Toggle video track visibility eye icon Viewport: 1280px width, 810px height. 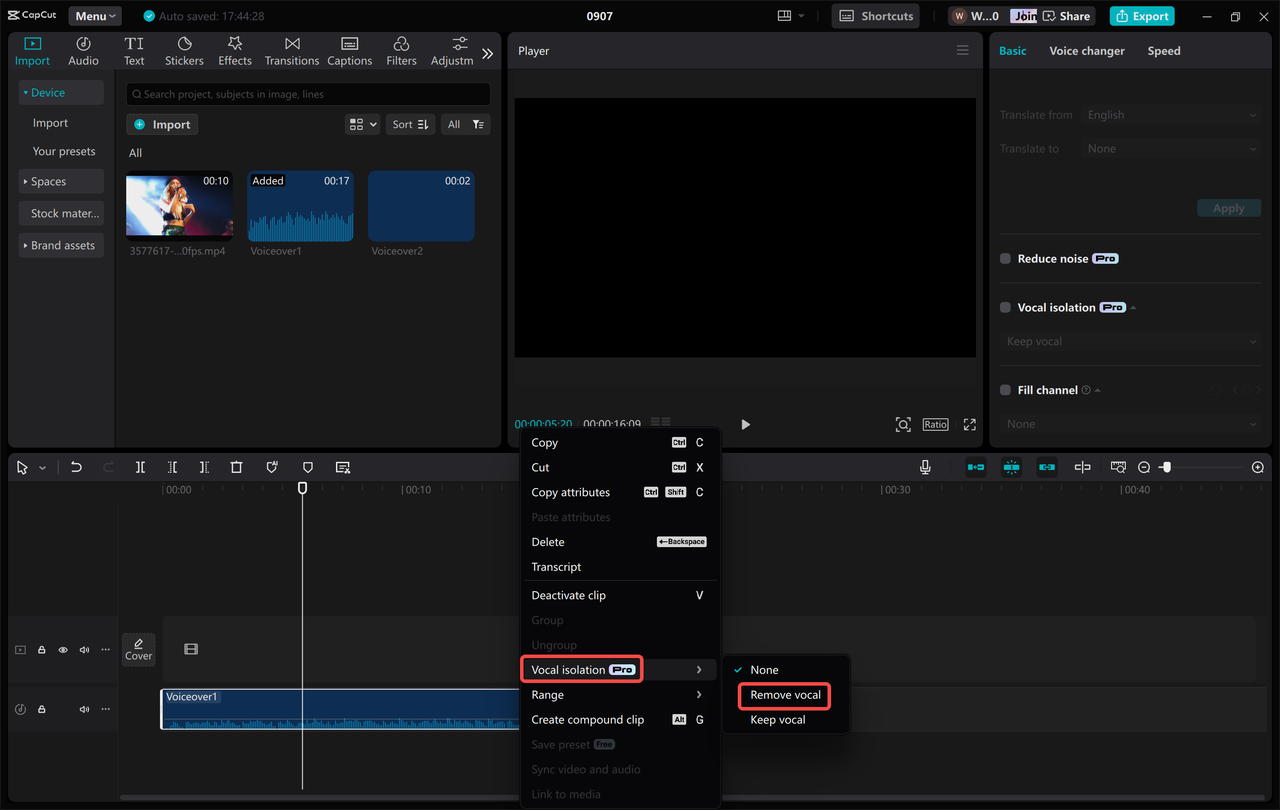[x=63, y=650]
